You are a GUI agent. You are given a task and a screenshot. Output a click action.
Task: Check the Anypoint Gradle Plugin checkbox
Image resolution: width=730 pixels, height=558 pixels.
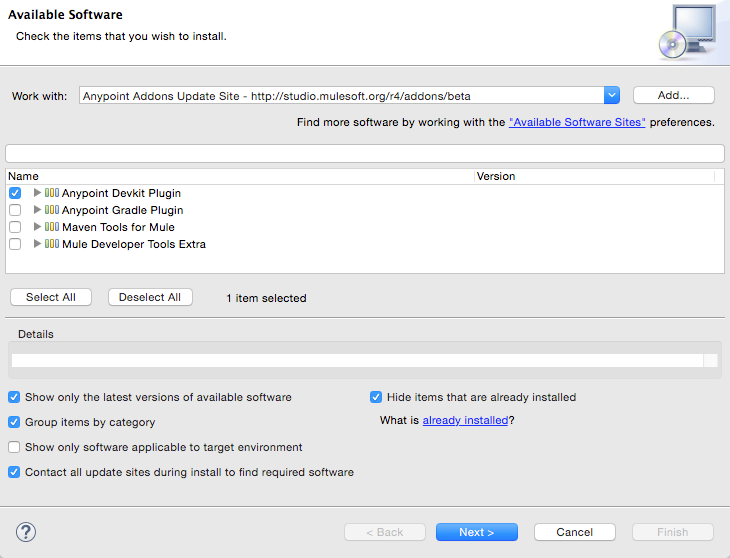[x=15, y=210]
